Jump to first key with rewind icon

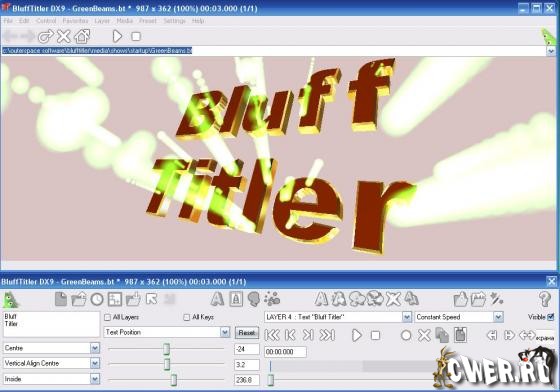(x=272, y=335)
